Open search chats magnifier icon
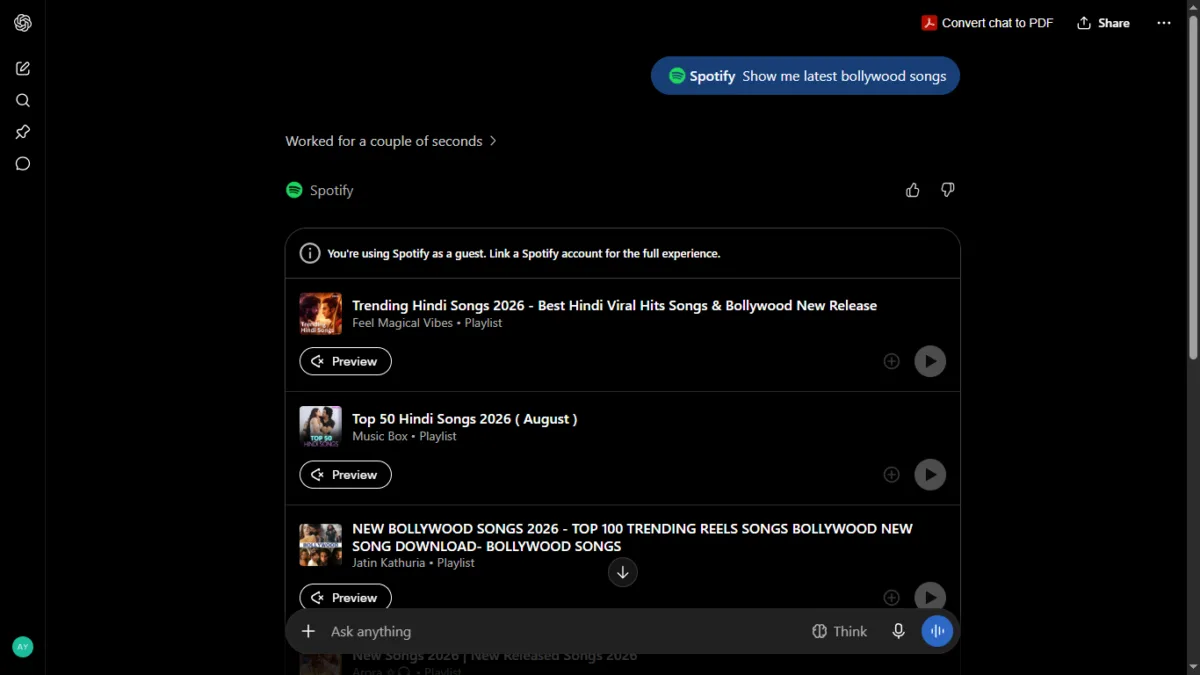1200x675 pixels. 23,100
